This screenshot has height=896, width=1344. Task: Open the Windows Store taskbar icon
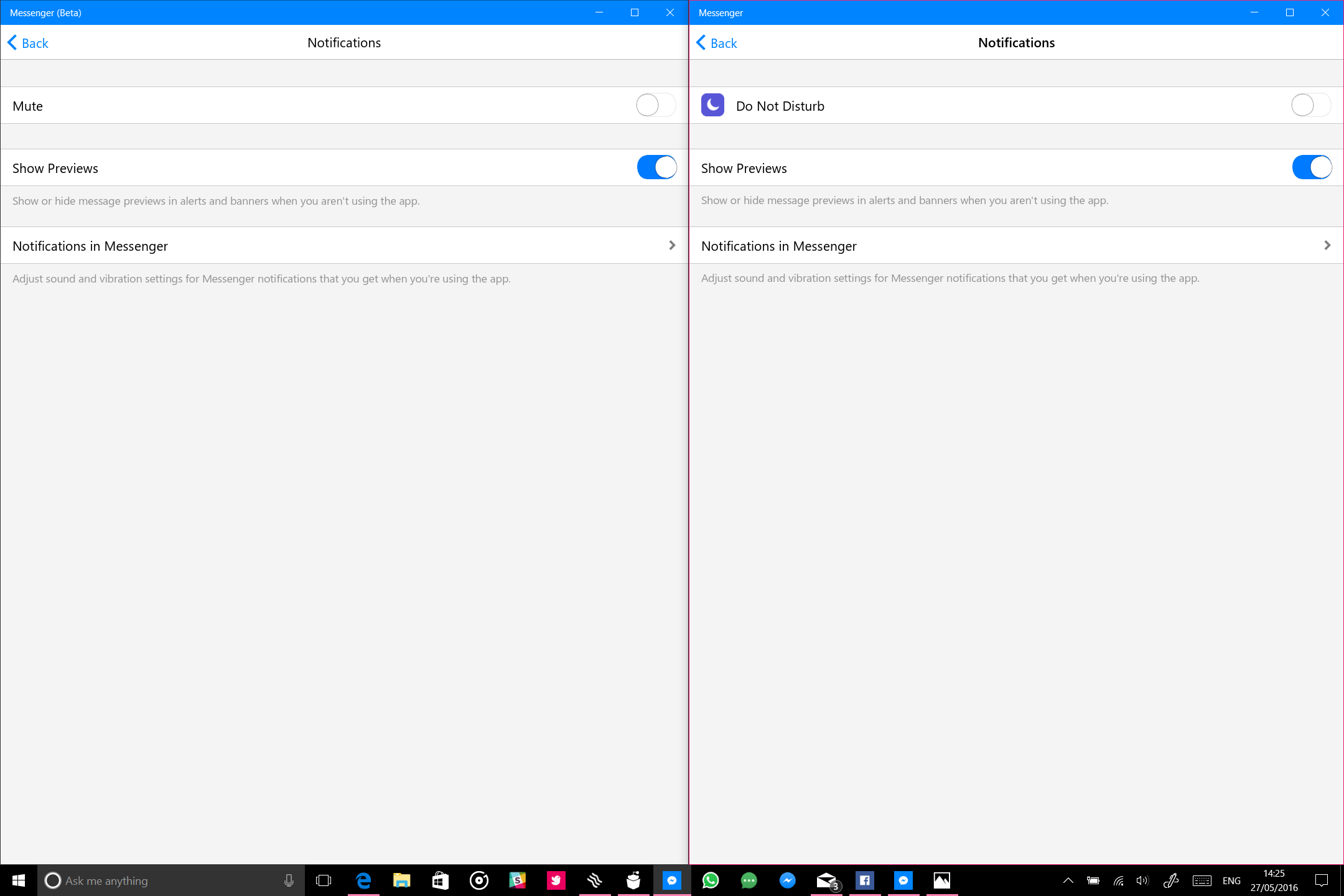pyautogui.click(x=441, y=880)
